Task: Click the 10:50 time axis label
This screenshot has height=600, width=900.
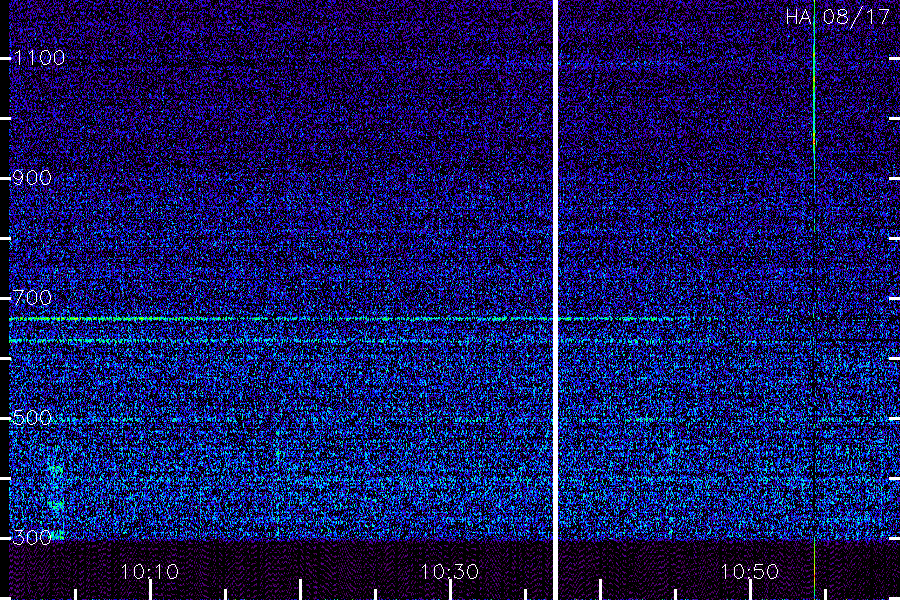Action: tap(750, 571)
